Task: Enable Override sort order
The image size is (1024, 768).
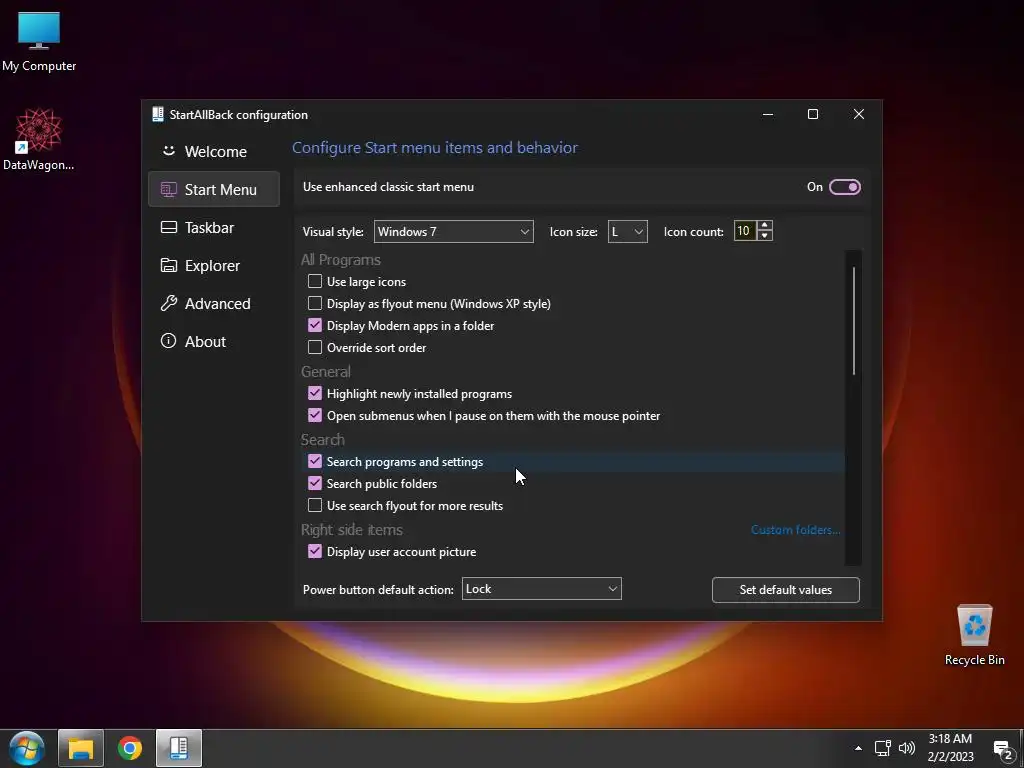Action: (x=315, y=347)
